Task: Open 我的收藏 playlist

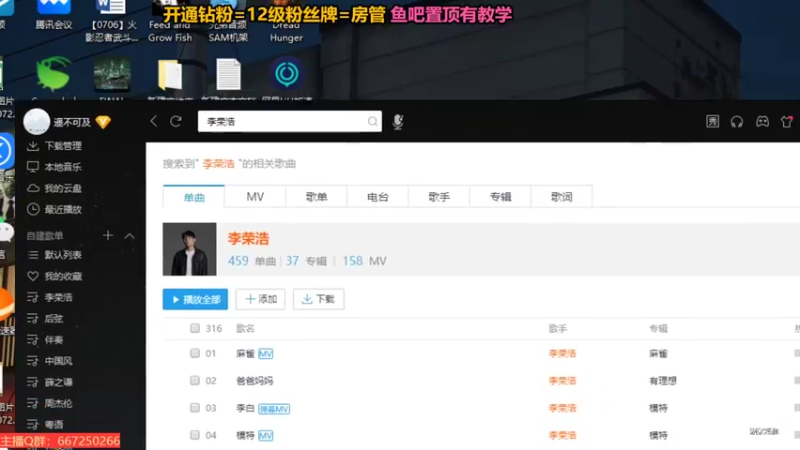Action: pos(54,276)
